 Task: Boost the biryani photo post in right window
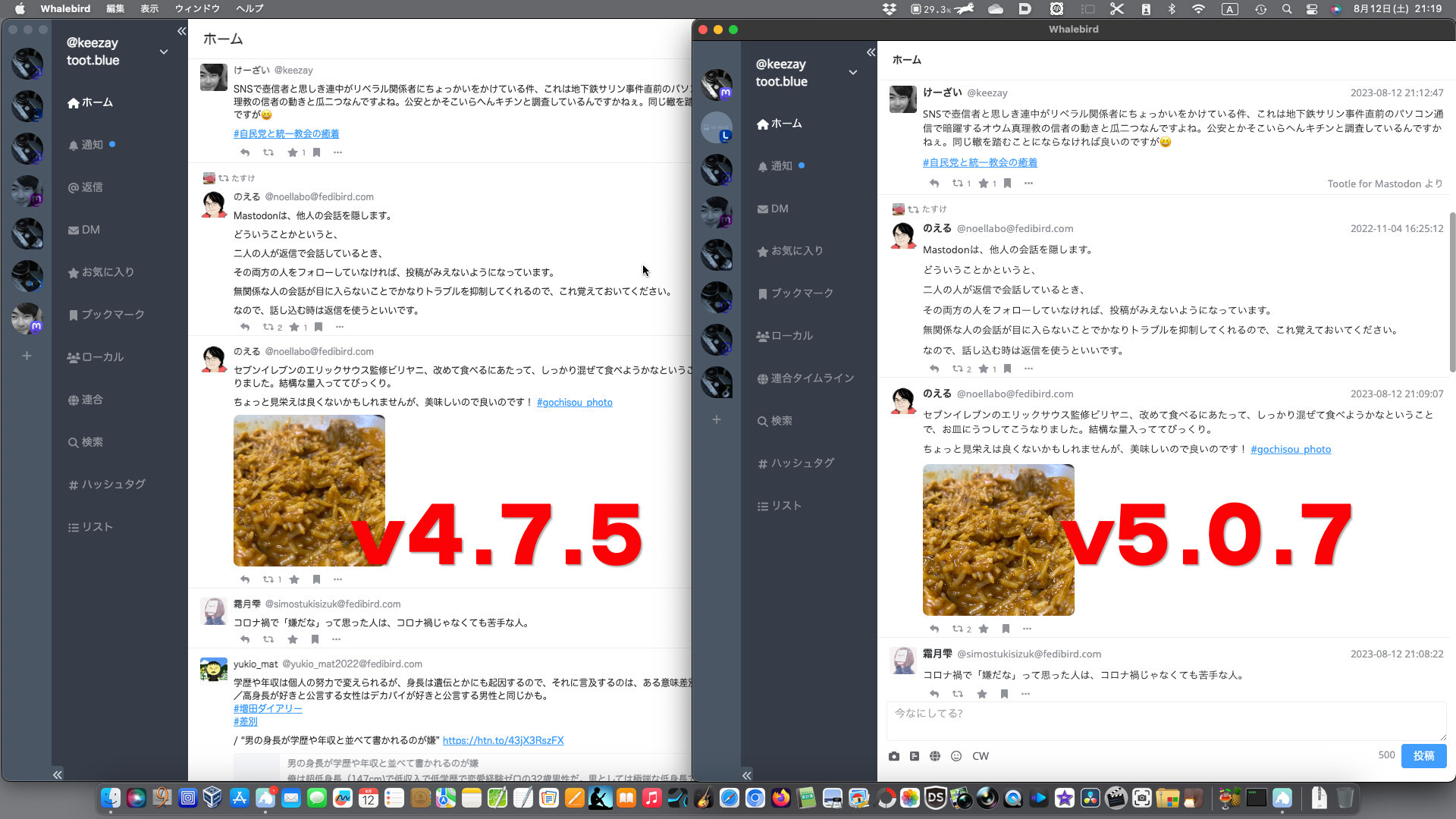(958, 629)
